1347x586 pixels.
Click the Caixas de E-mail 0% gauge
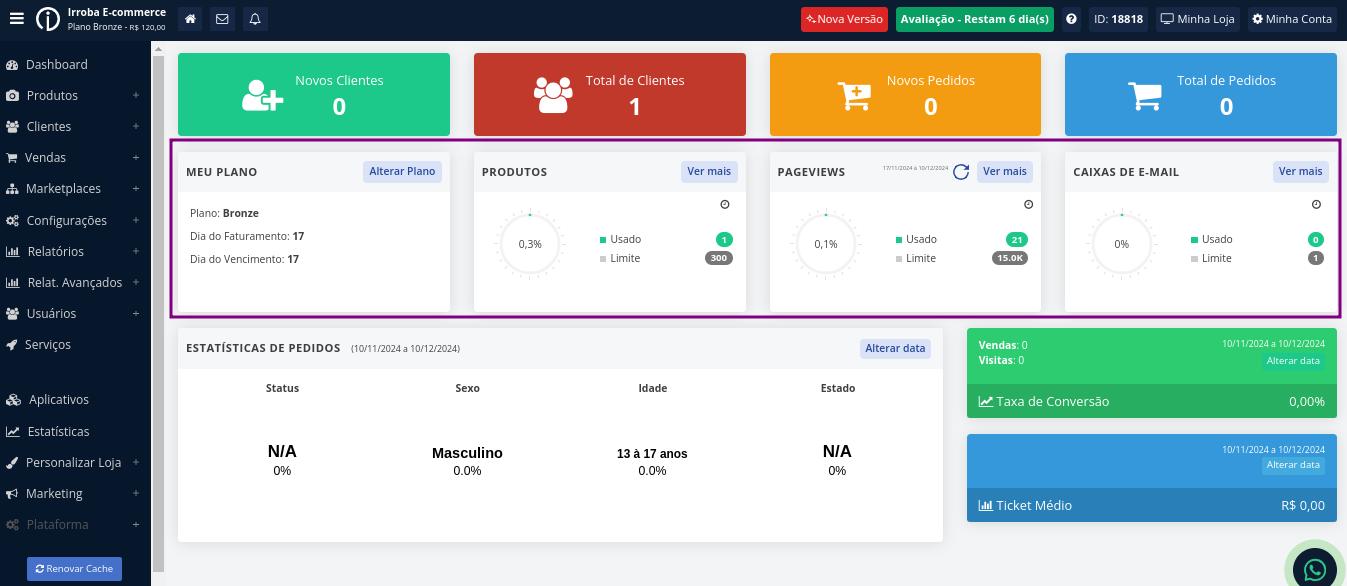coord(1122,244)
